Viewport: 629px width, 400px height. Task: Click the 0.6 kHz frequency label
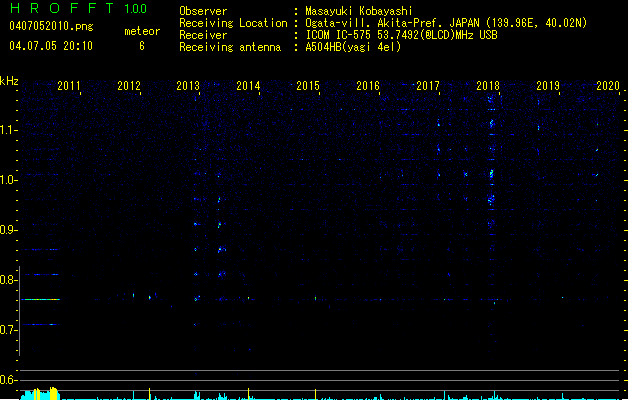pos(9,380)
